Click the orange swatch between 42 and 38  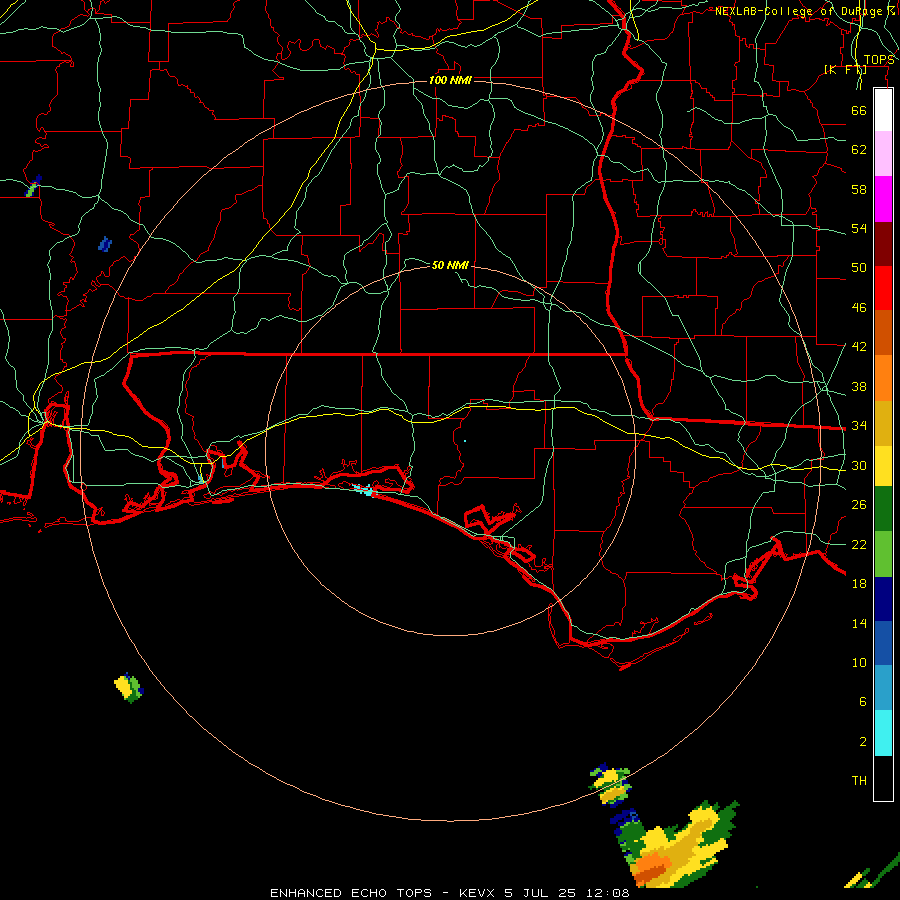[x=883, y=378]
